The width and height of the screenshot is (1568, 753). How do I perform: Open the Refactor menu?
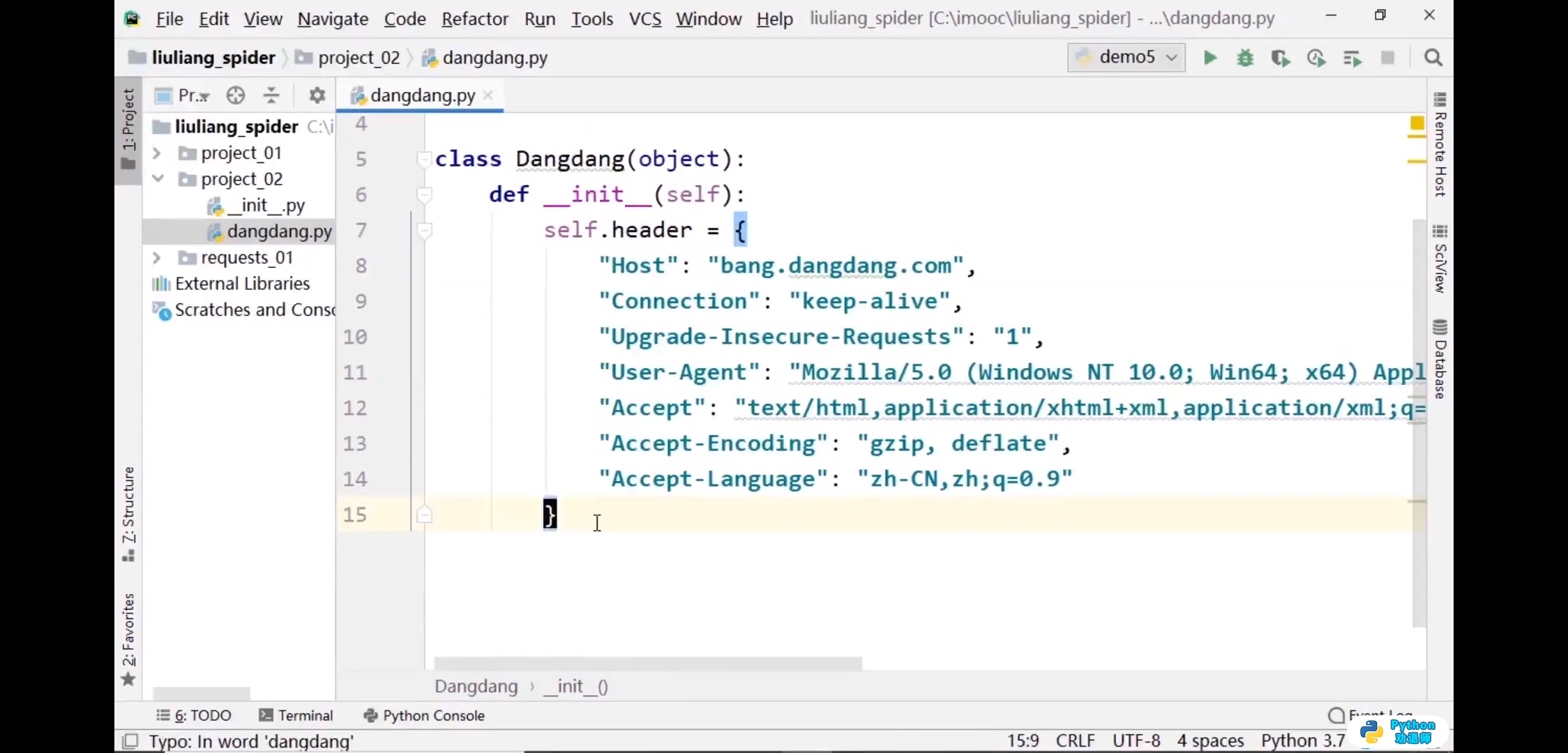[475, 19]
